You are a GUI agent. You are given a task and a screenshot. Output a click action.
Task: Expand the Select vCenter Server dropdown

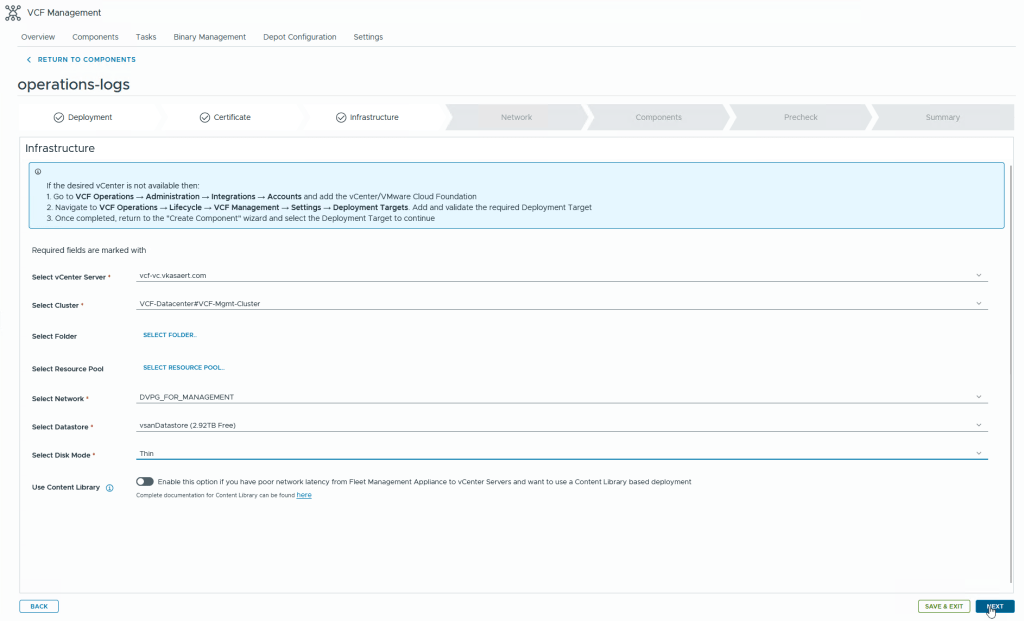coord(561,275)
